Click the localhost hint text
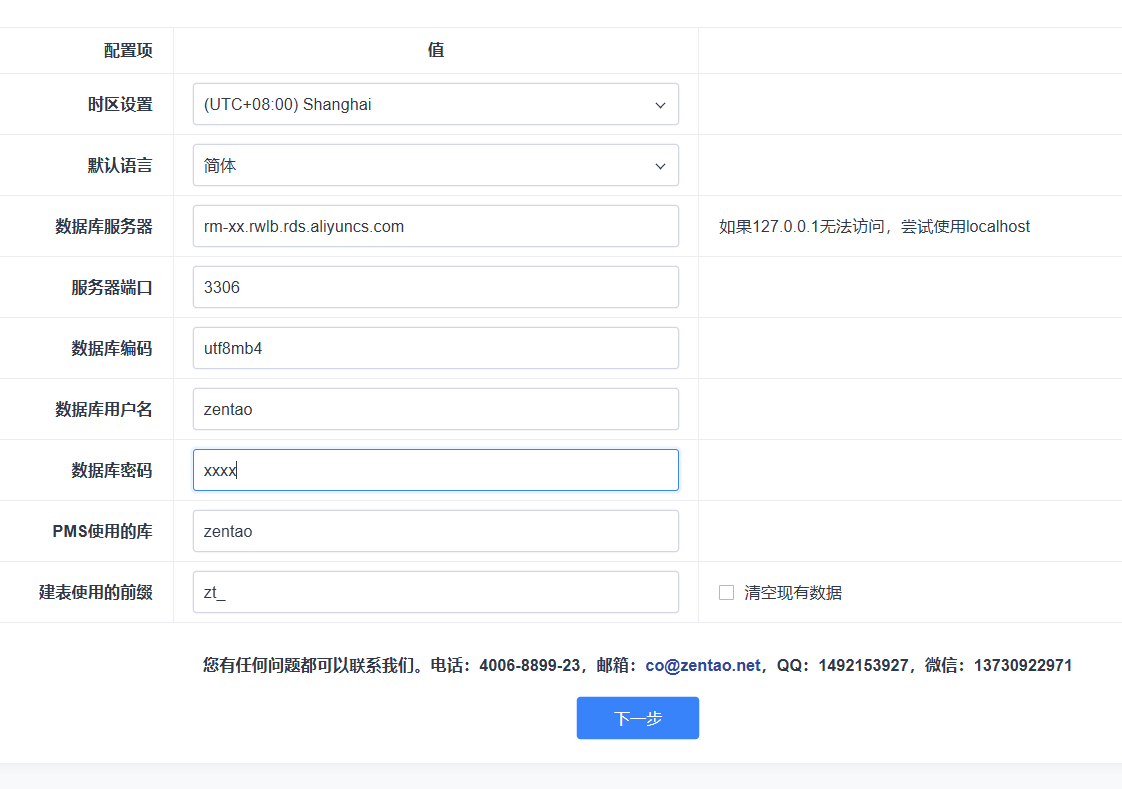The image size is (1122, 789). coord(874,227)
